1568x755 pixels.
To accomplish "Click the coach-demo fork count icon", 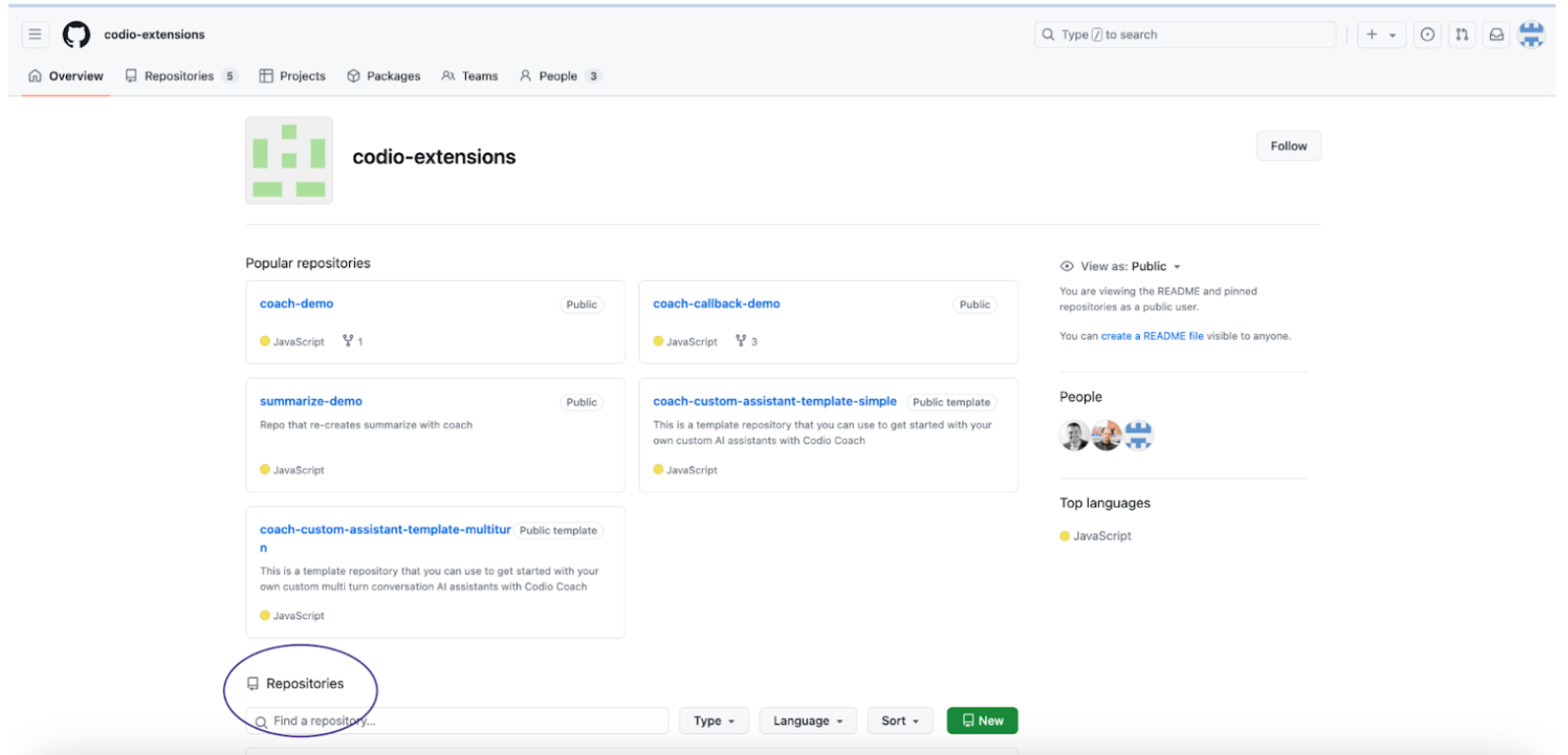I will coord(348,341).
